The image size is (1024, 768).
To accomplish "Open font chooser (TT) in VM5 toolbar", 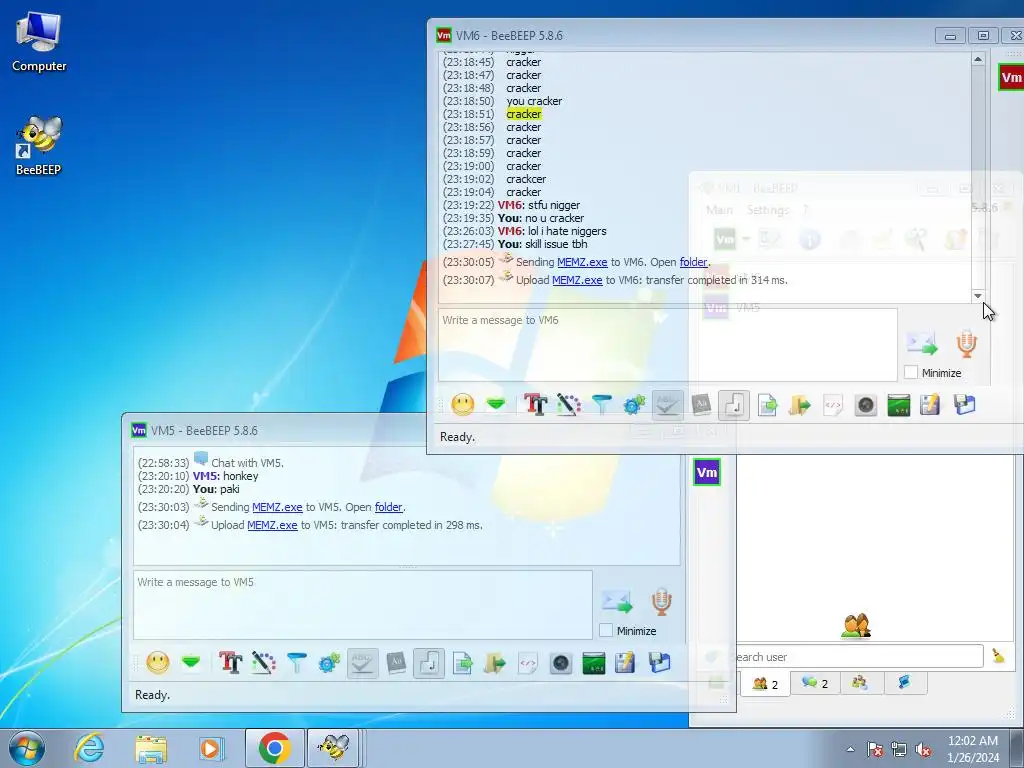I will point(230,663).
